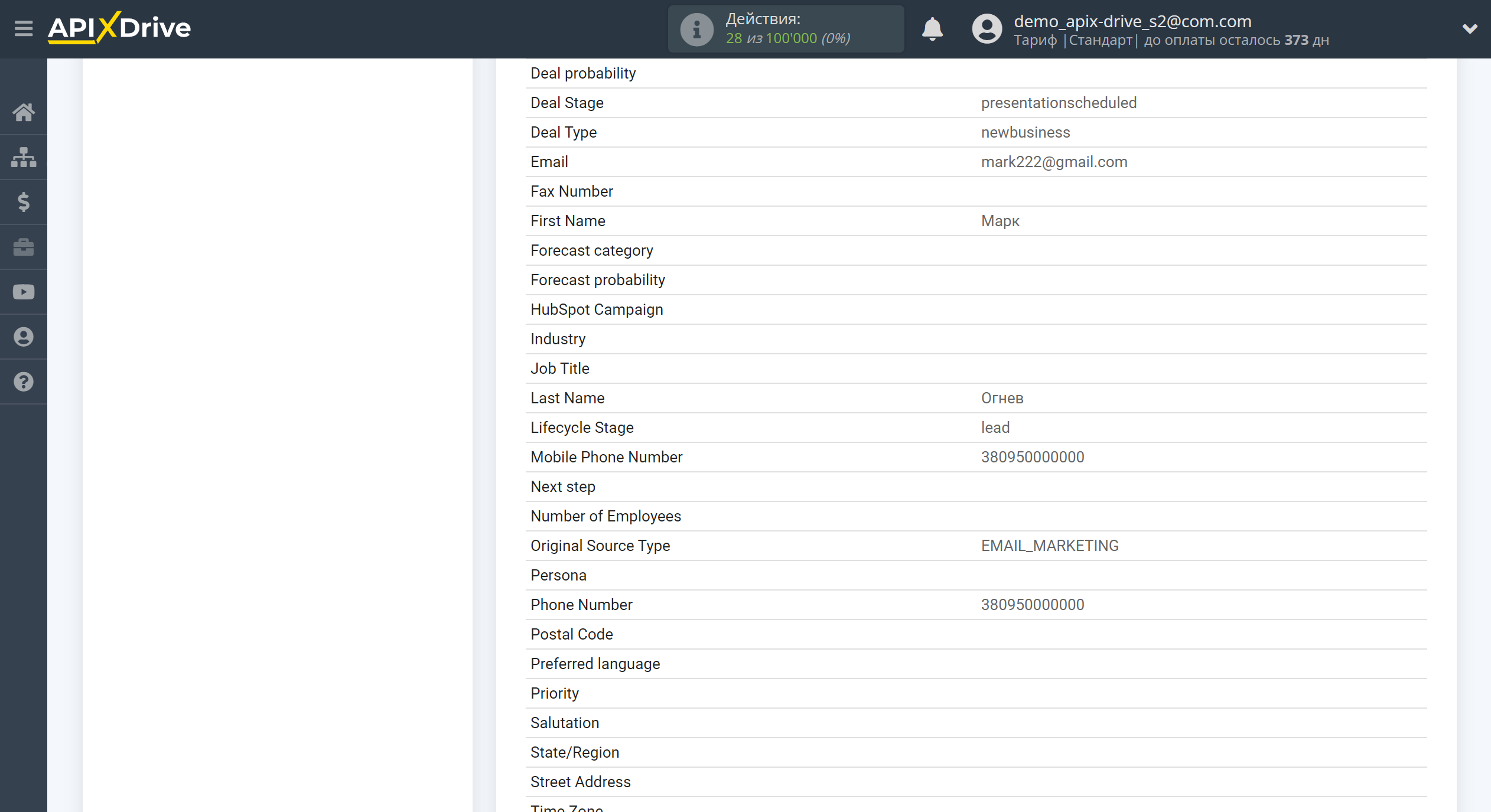Viewport: 1491px width, 812px height.
Task: Click the Deal probability row
Action: pyautogui.click(x=976, y=73)
